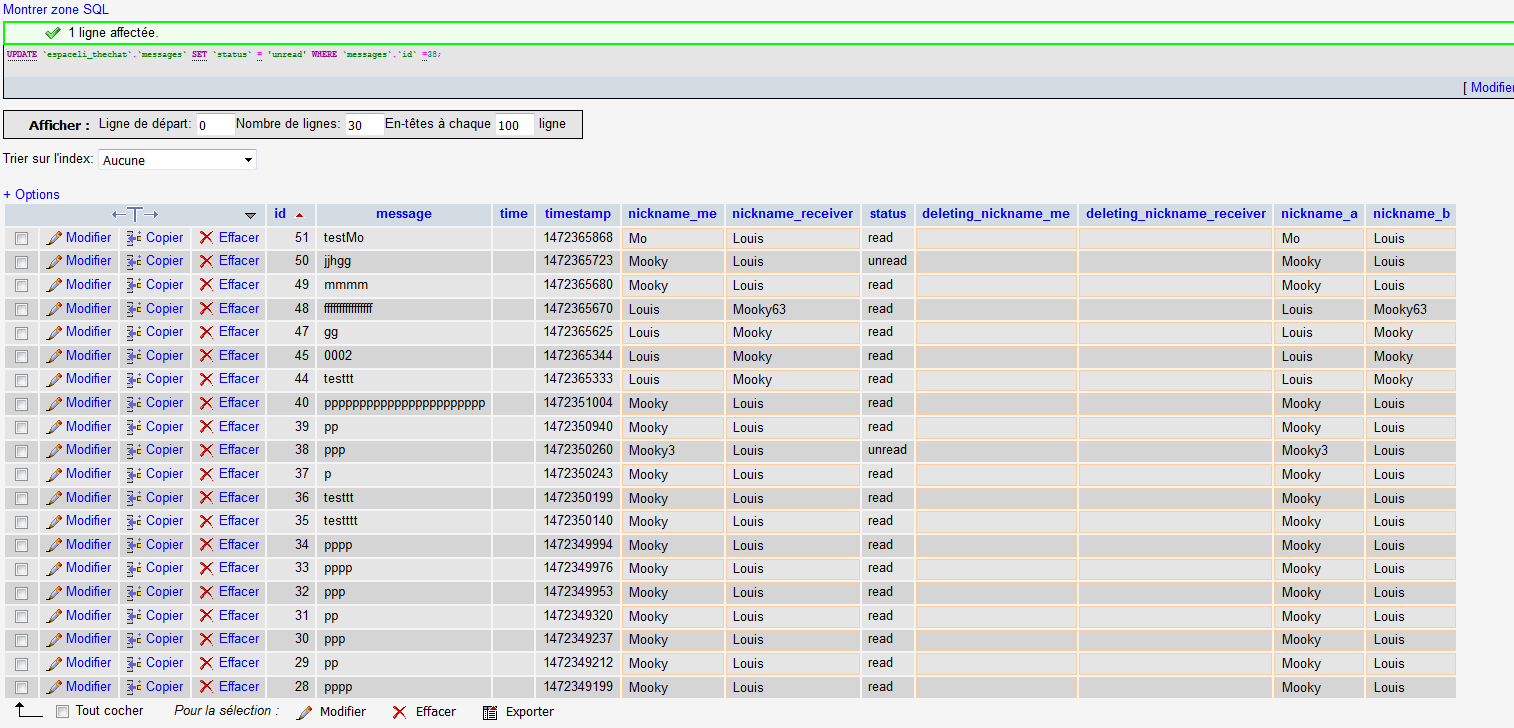Click the long 'ppppp…' message cell in row id 40
This screenshot has height=728, width=1514.
coord(404,403)
